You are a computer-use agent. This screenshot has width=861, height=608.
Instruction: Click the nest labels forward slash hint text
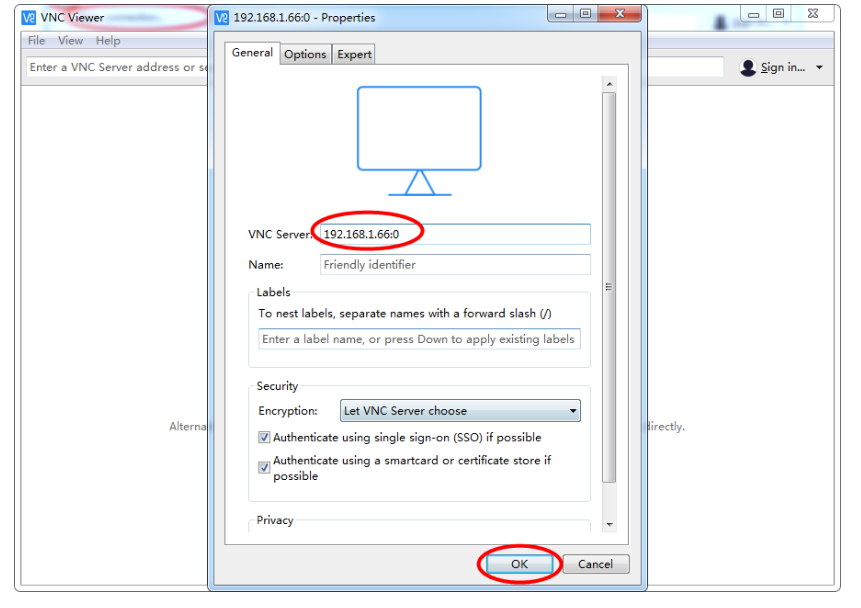[405, 314]
